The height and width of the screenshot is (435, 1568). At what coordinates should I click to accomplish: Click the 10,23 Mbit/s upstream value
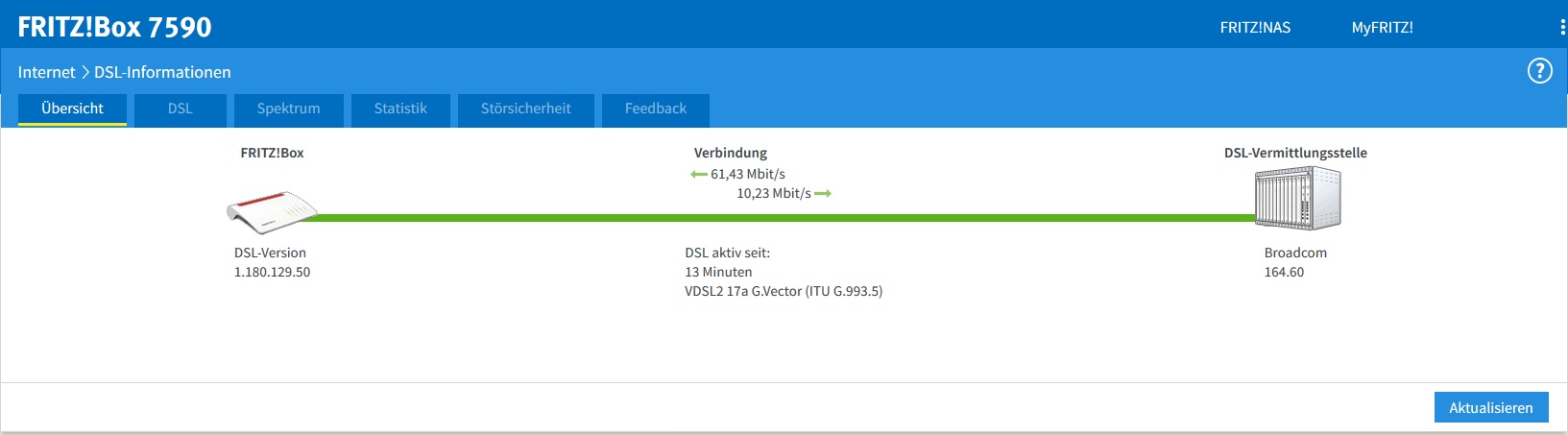[x=774, y=194]
